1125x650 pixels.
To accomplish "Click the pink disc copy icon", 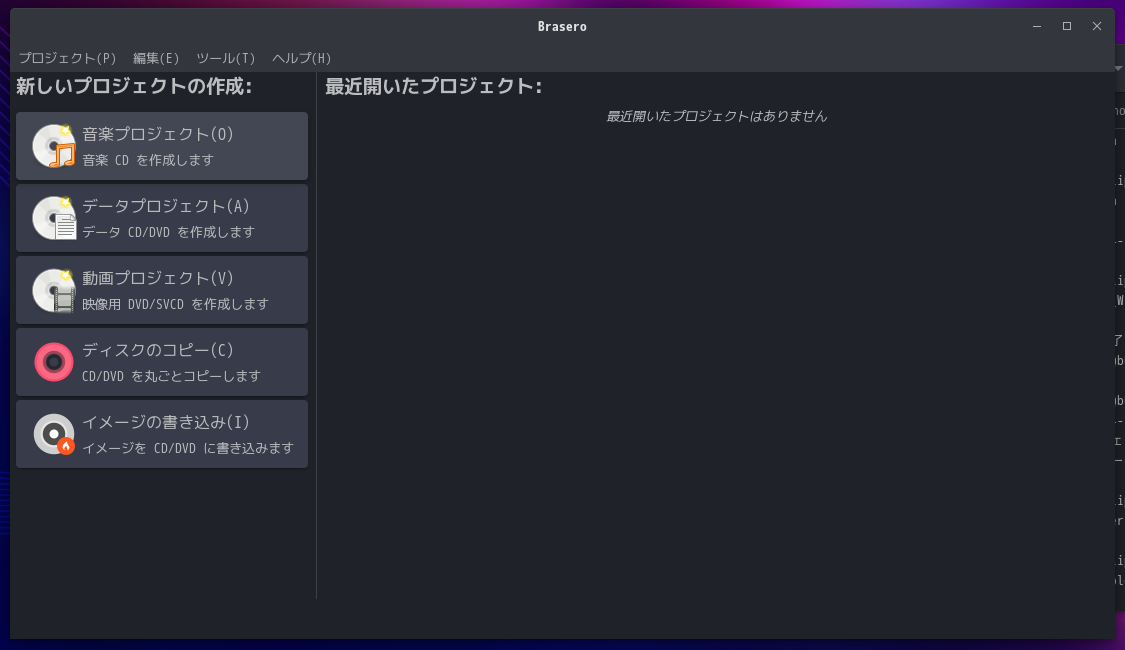I will [54, 362].
